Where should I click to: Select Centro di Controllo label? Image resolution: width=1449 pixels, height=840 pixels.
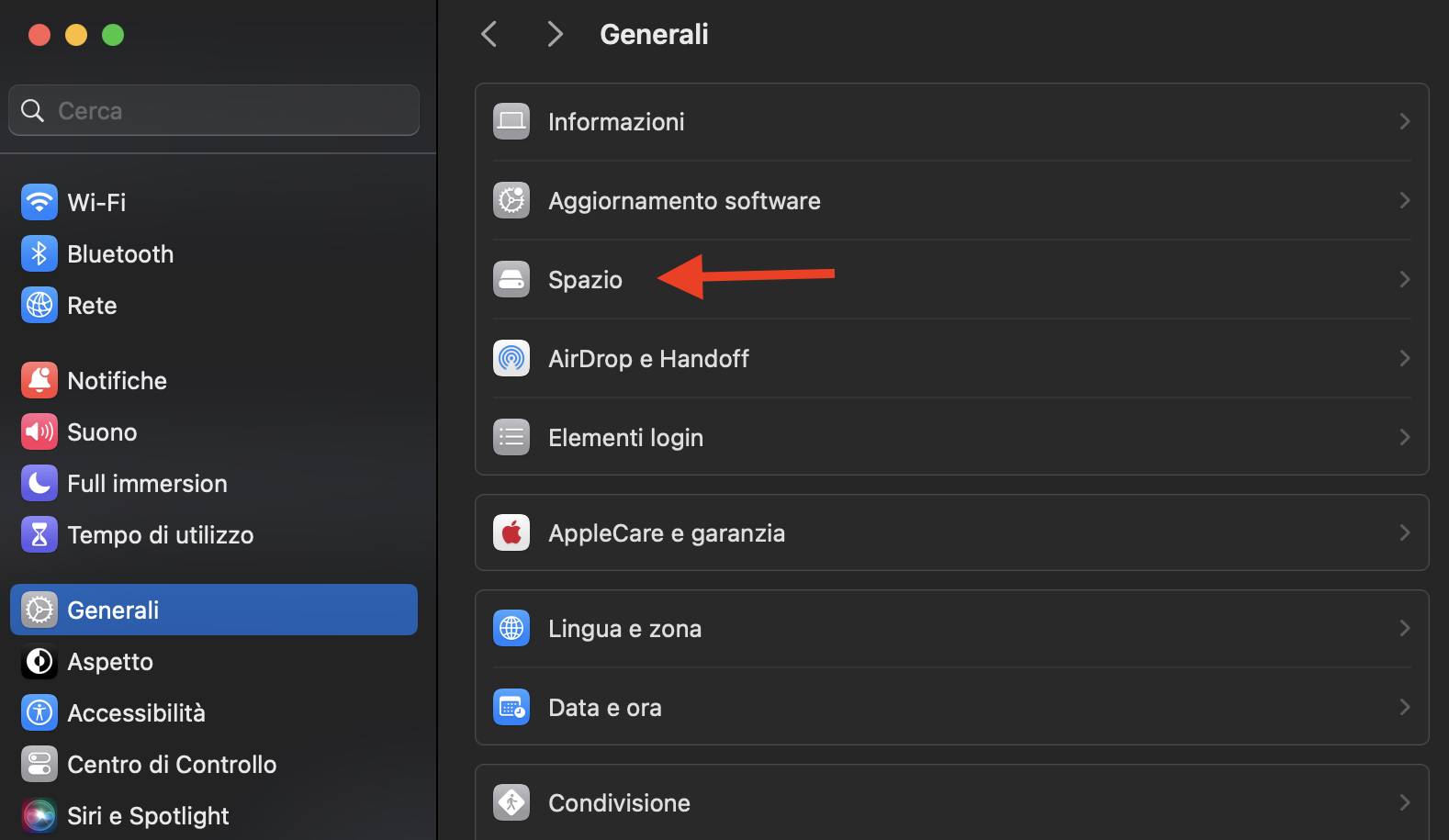click(172, 764)
